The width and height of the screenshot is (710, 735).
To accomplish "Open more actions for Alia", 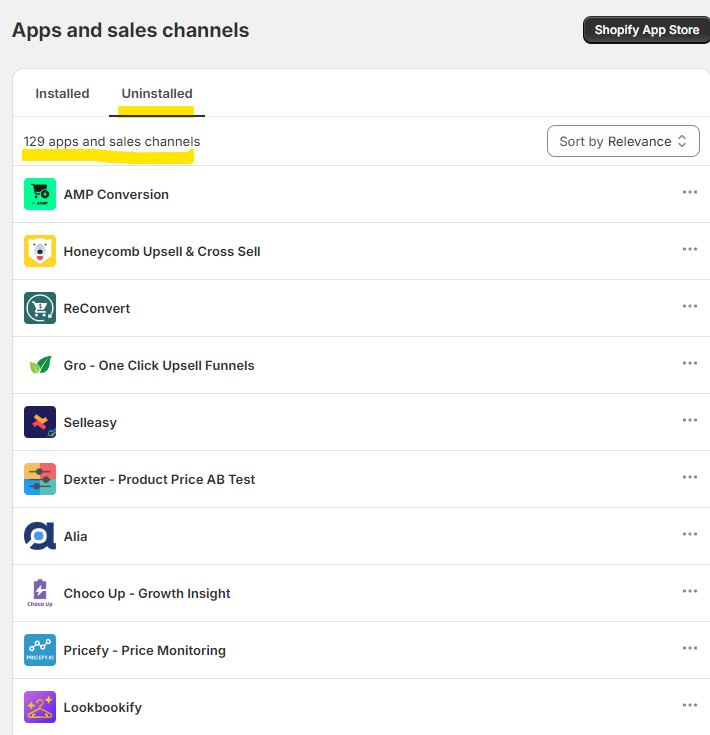I will (690, 534).
